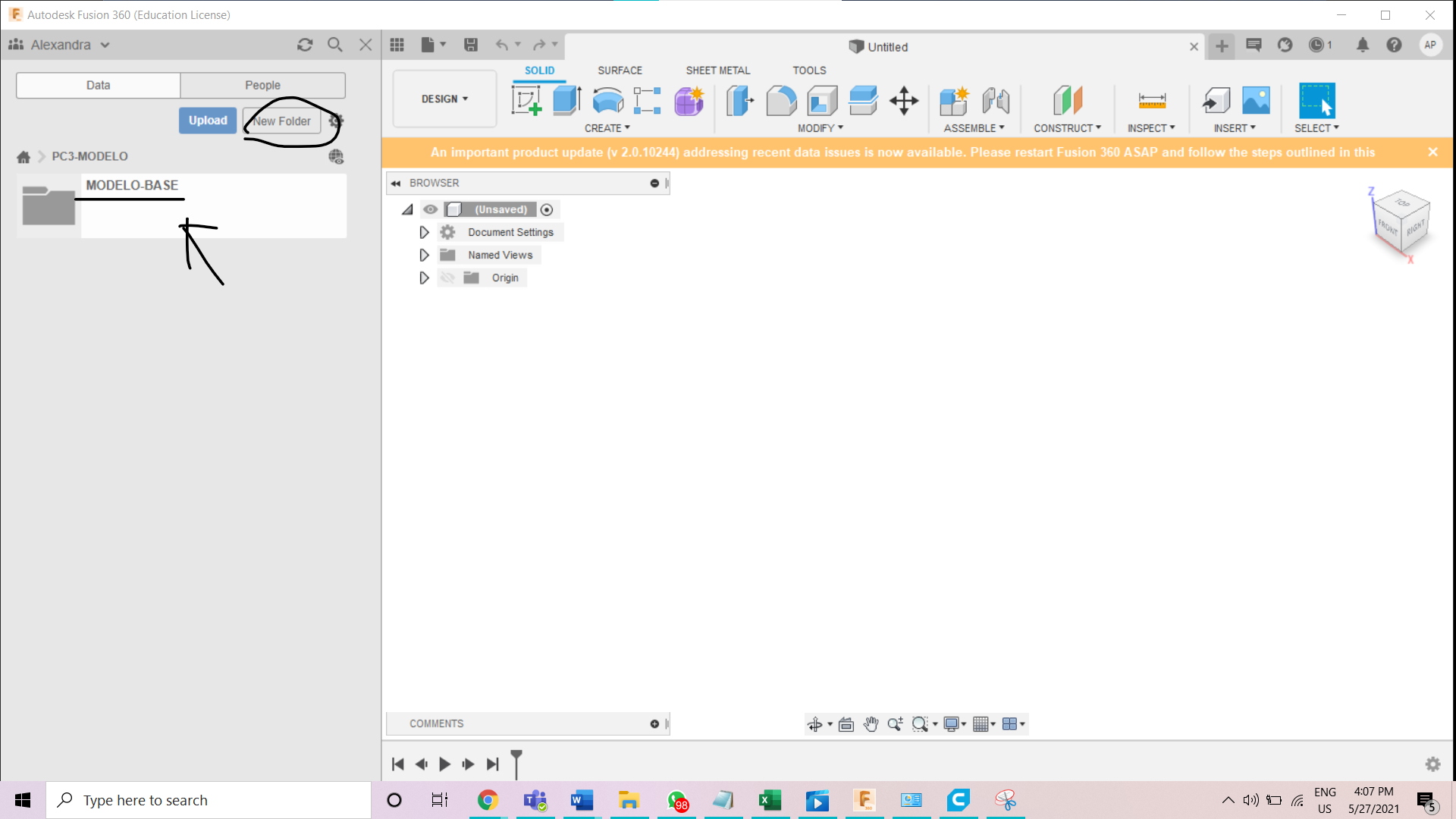1456x819 pixels.
Task: Insert a Canvas image
Action: click(x=1256, y=100)
